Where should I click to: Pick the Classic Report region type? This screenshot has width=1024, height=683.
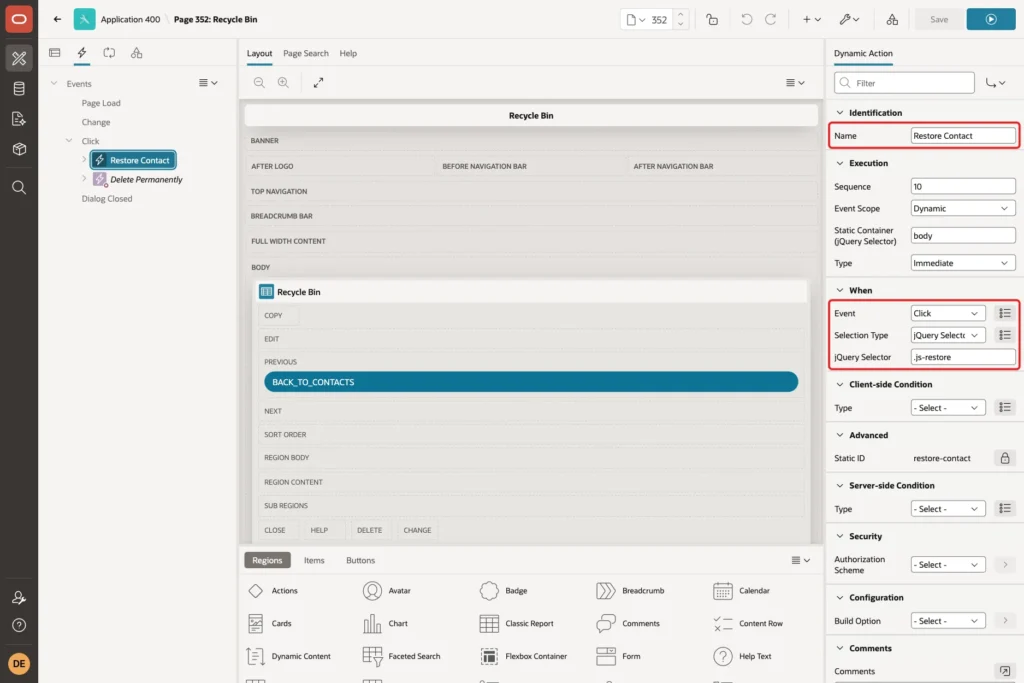(x=517, y=624)
